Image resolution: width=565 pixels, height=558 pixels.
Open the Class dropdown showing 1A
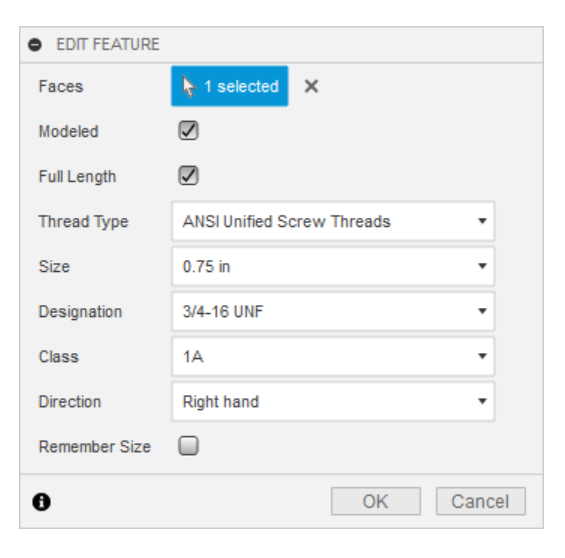(x=333, y=356)
